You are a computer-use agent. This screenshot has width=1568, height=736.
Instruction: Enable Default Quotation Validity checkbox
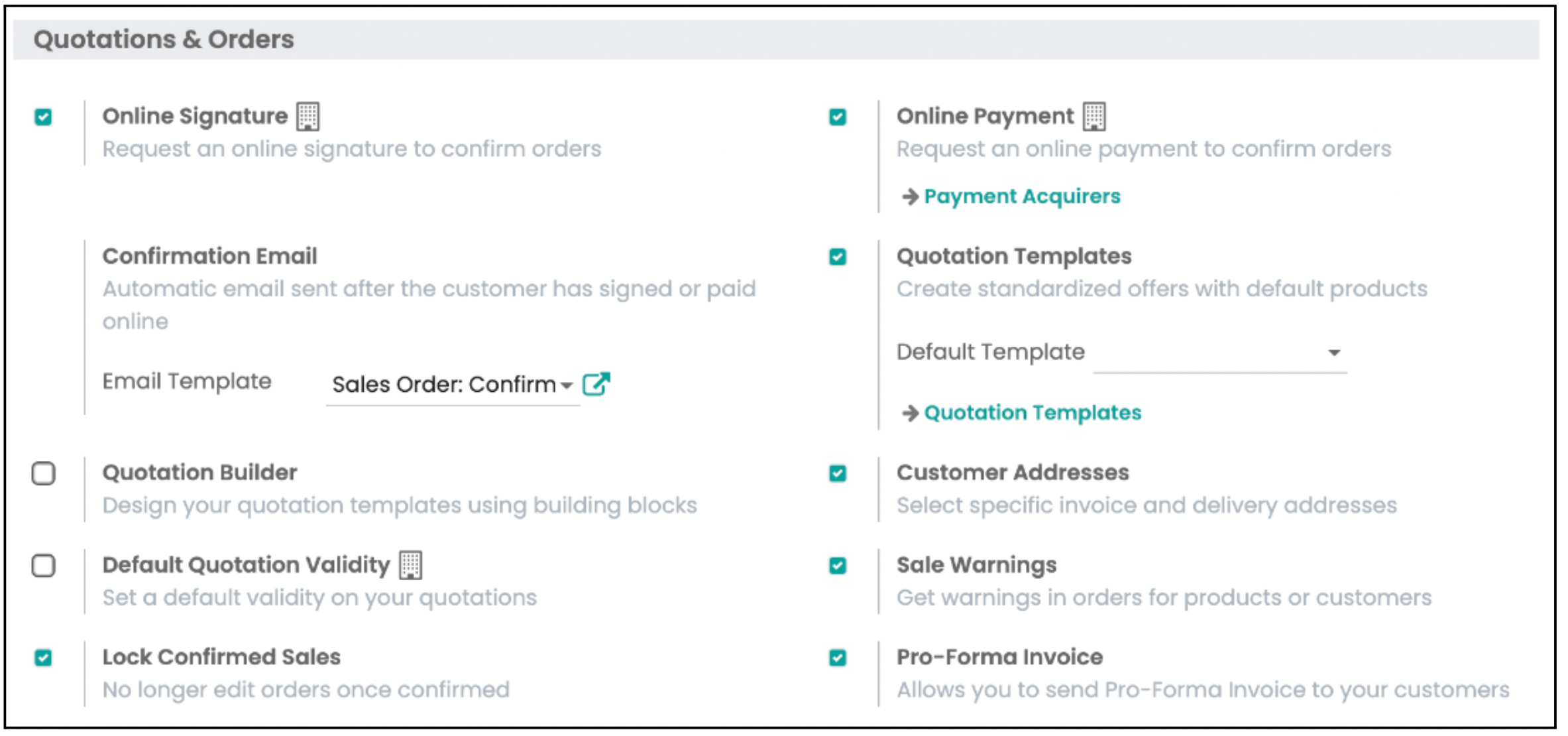click(x=44, y=566)
